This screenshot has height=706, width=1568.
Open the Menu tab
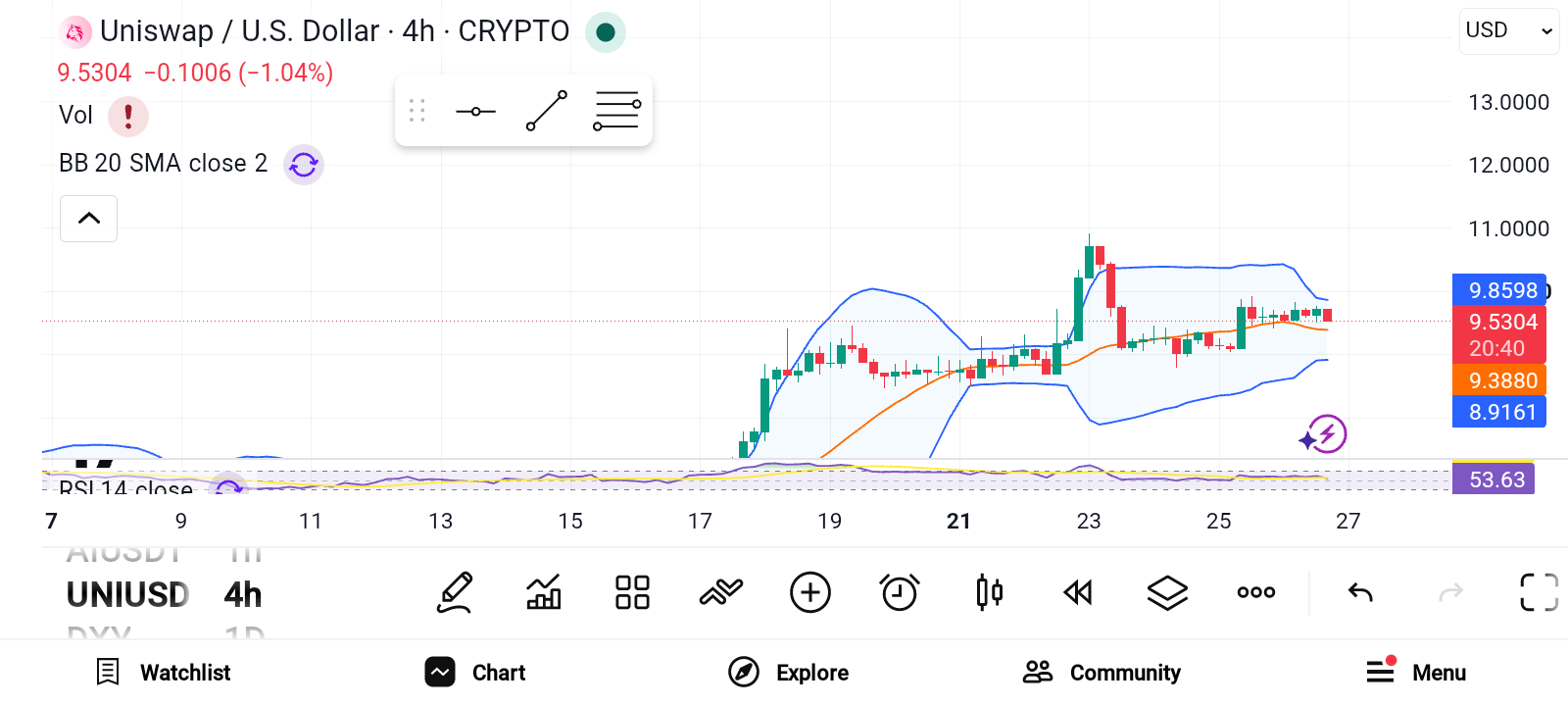coord(1416,672)
